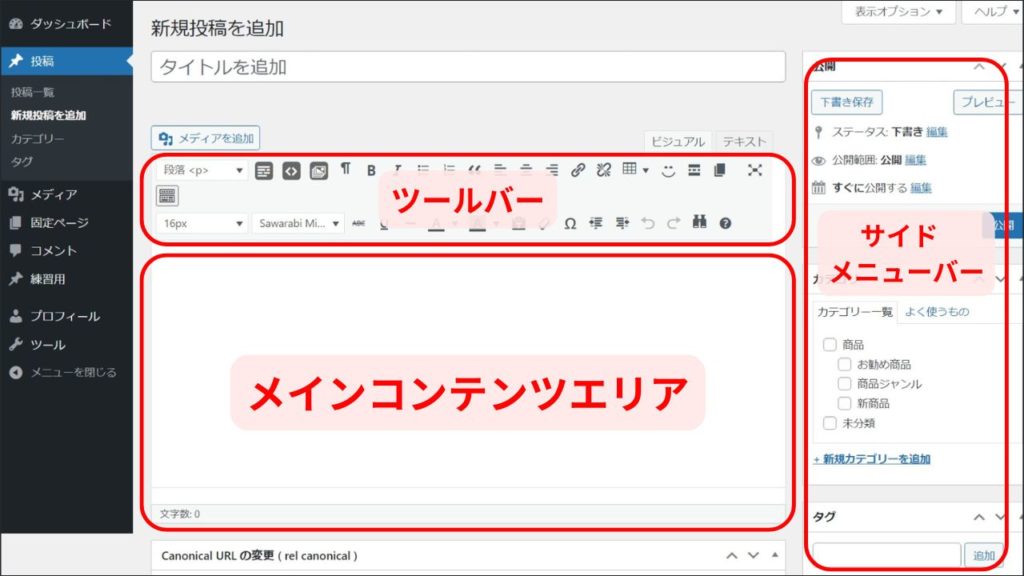
Task: Click the source code angle brackets icon
Action: pyautogui.click(x=291, y=171)
